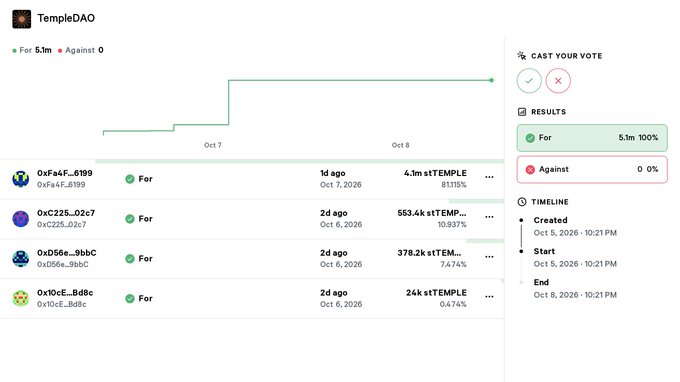Image resolution: width=680 pixels, height=382 pixels.
Task: Click the 4.1m stTEMPLE vote amount
Action: 435,173
